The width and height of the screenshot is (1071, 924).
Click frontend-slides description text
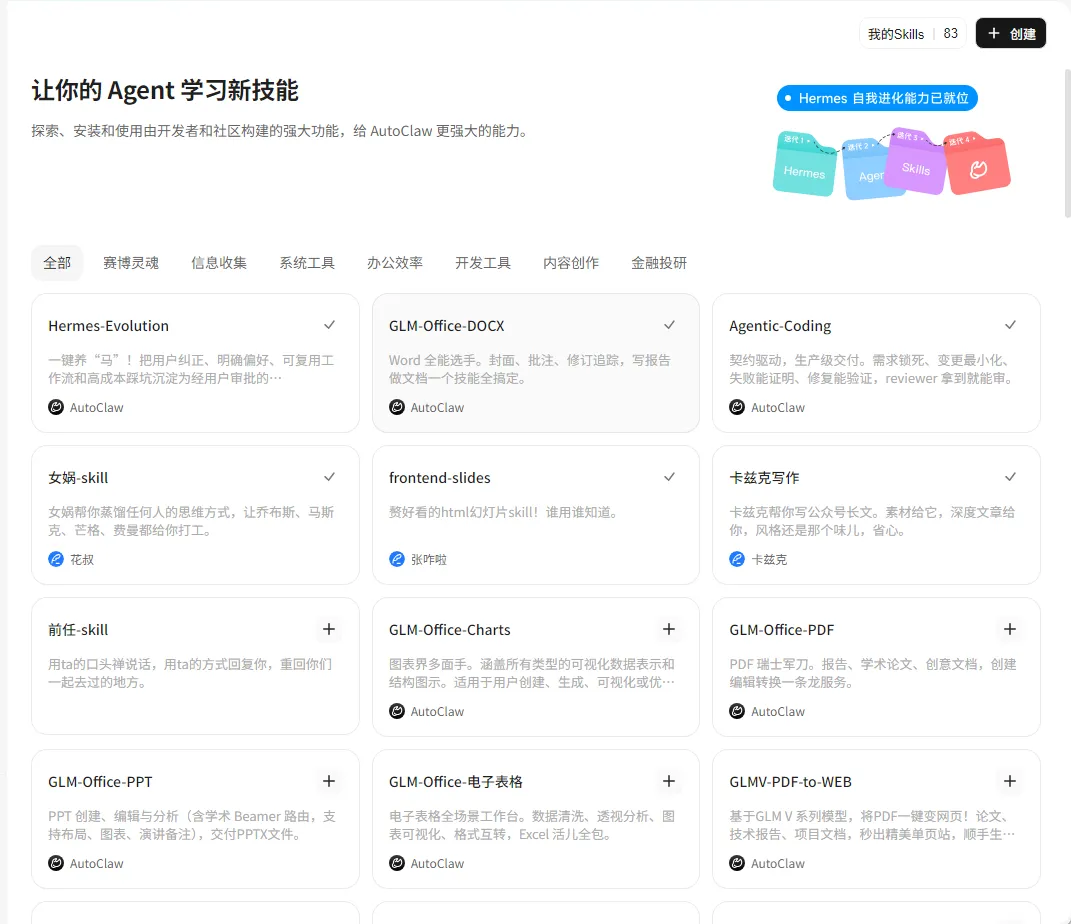(x=505, y=512)
